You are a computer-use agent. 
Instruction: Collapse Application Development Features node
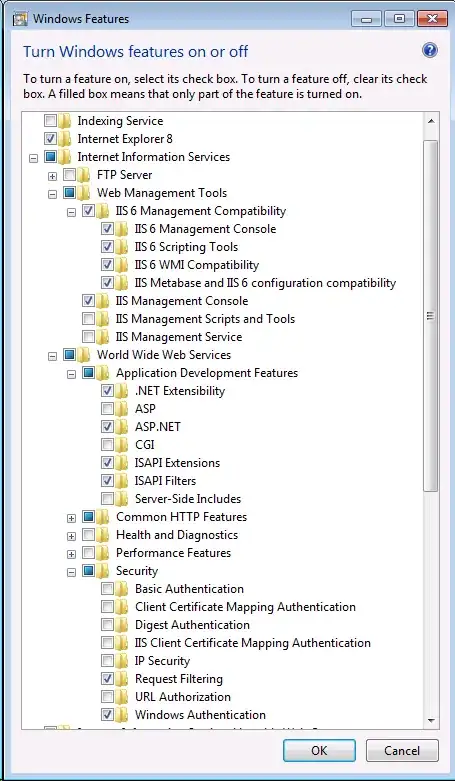click(x=71, y=374)
